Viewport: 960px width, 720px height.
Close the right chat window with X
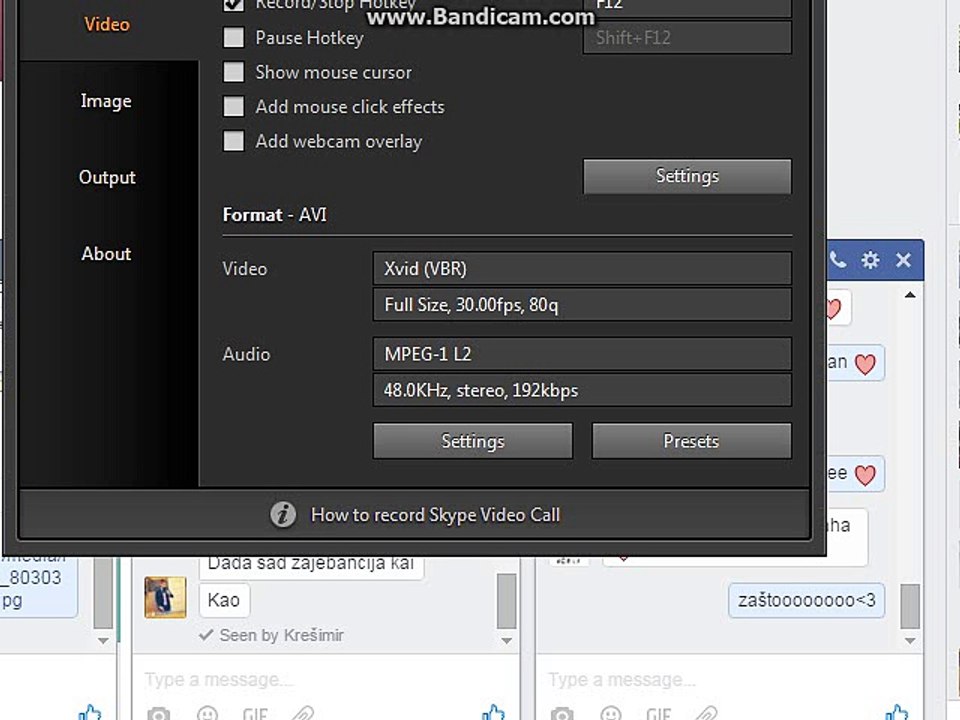click(903, 260)
